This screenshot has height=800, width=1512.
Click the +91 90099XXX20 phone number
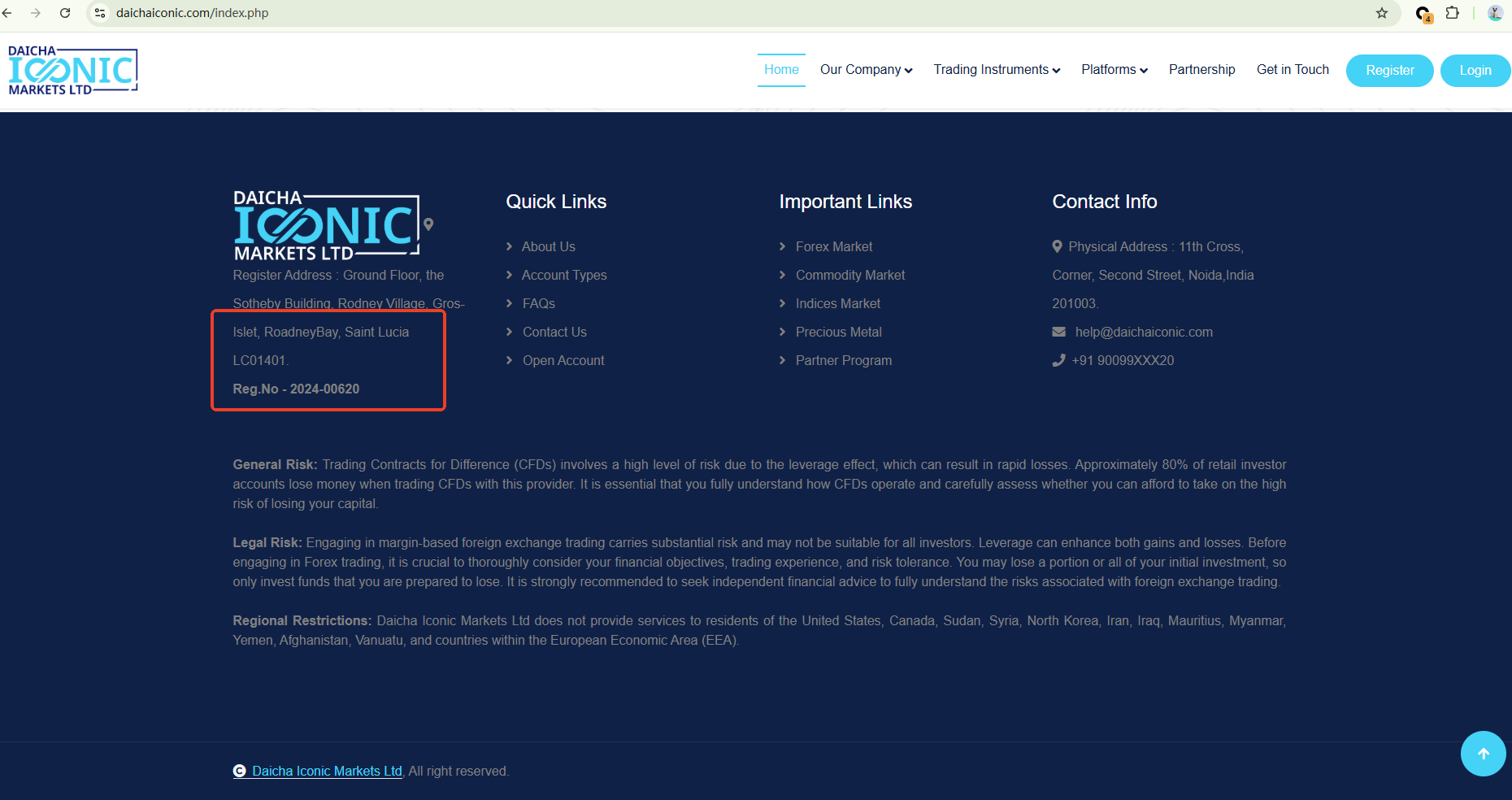1123,360
